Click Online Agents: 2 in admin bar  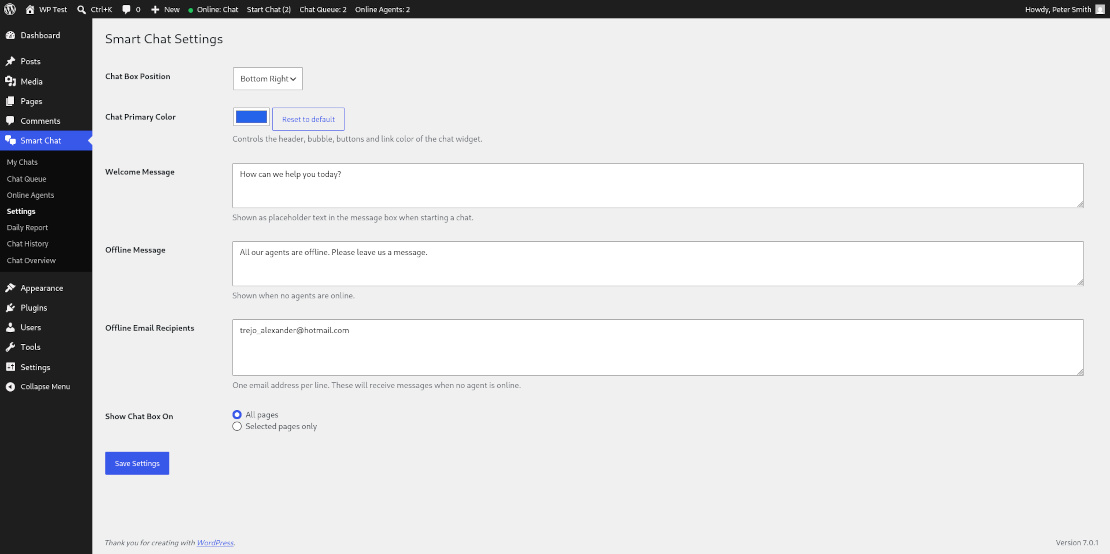[x=382, y=9]
